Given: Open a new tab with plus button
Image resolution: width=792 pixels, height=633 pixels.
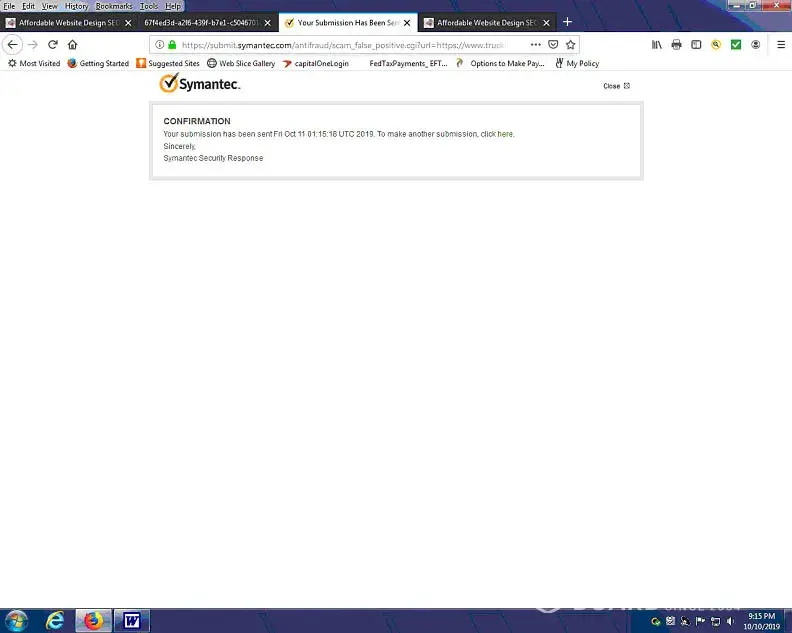Looking at the screenshot, I should pyautogui.click(x=567, y=22).
